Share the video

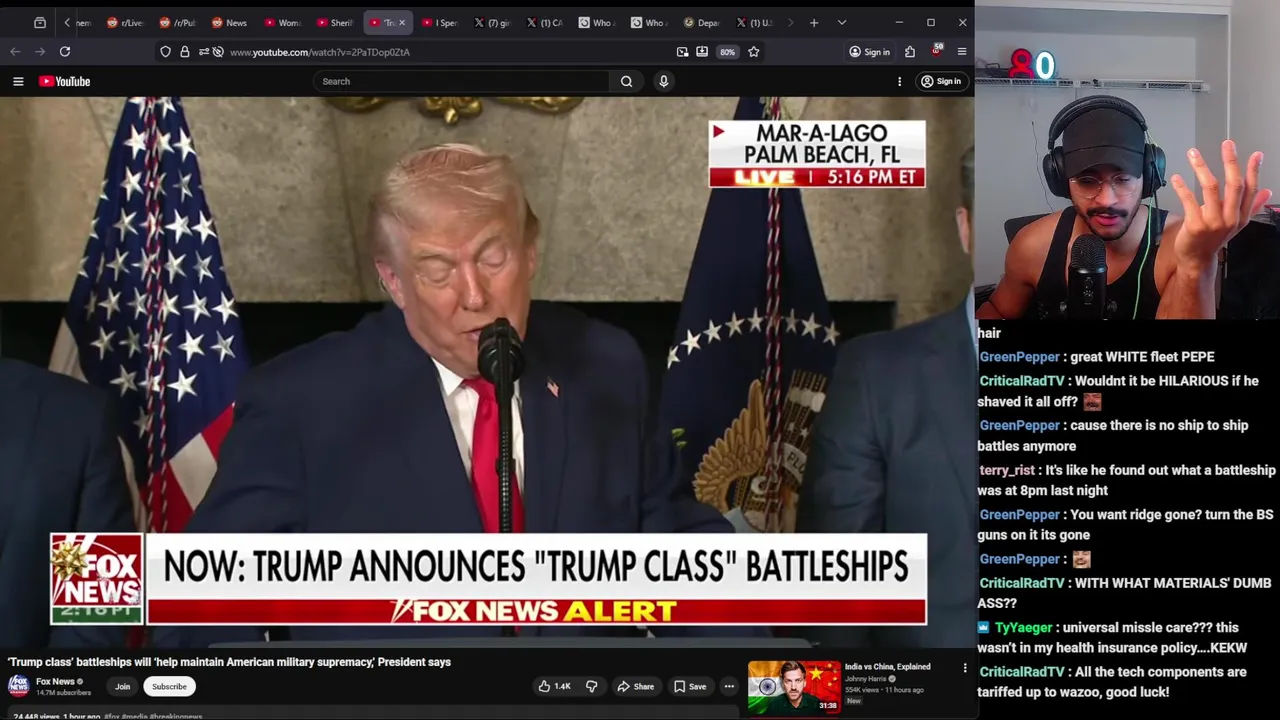(635, 686)
